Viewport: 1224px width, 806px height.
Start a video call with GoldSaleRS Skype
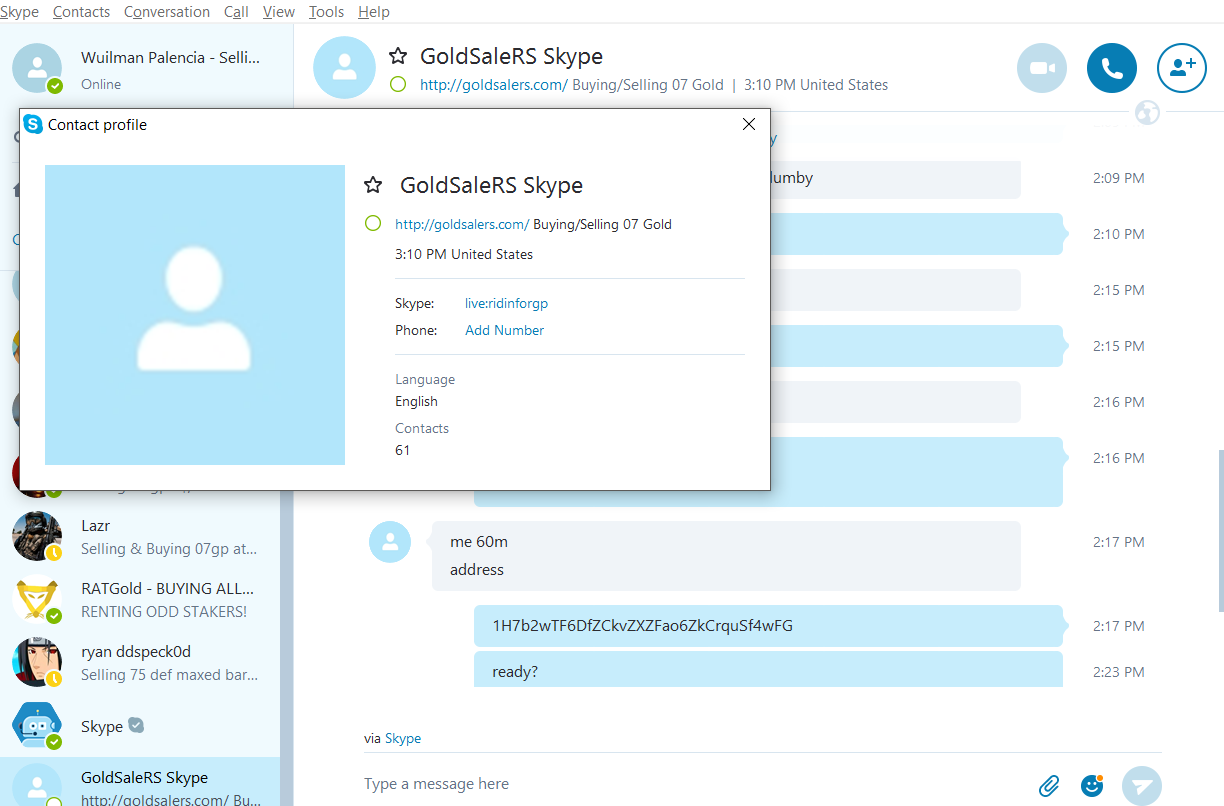point(1043,68)
